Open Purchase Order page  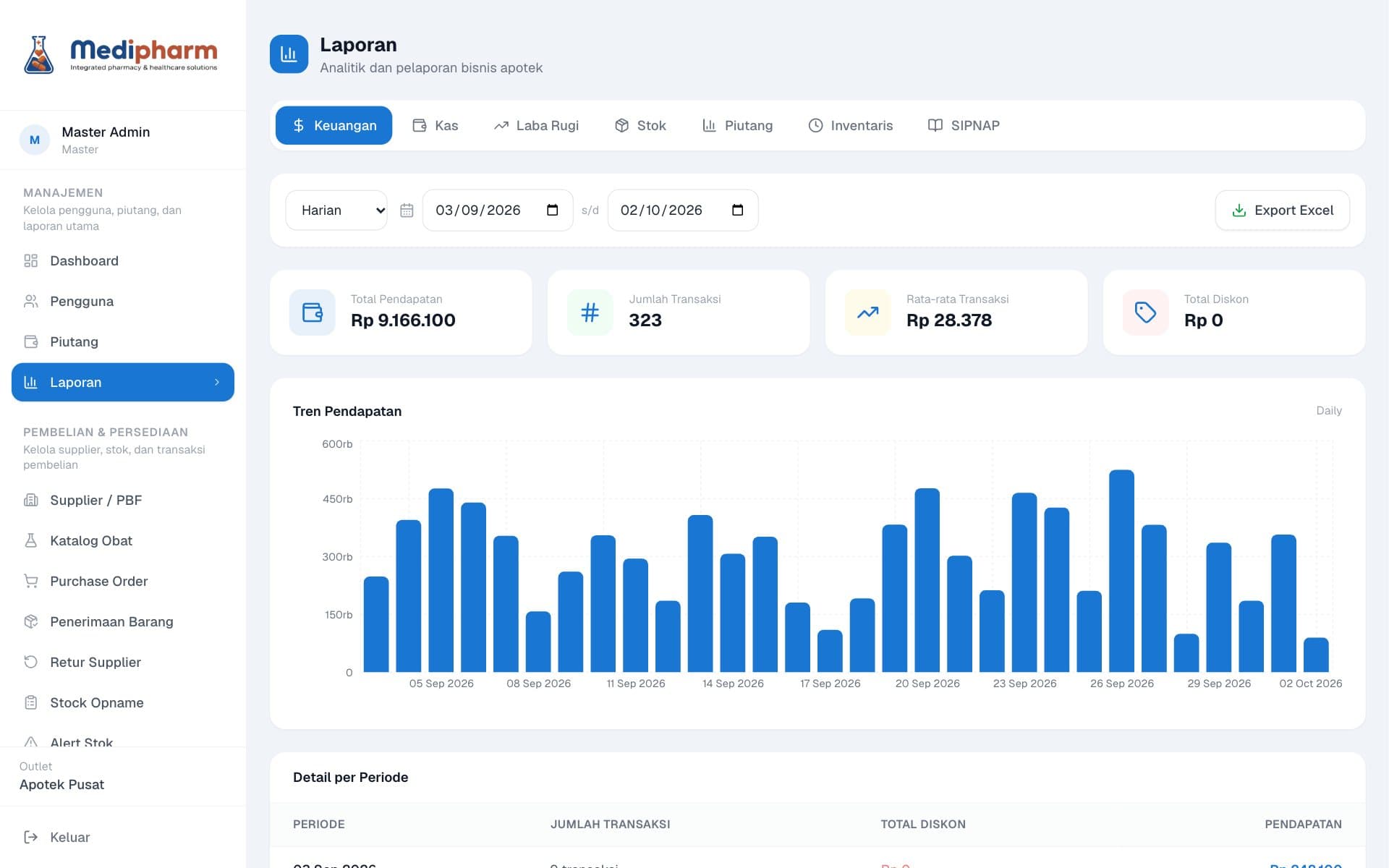click(x=123, y=581)
